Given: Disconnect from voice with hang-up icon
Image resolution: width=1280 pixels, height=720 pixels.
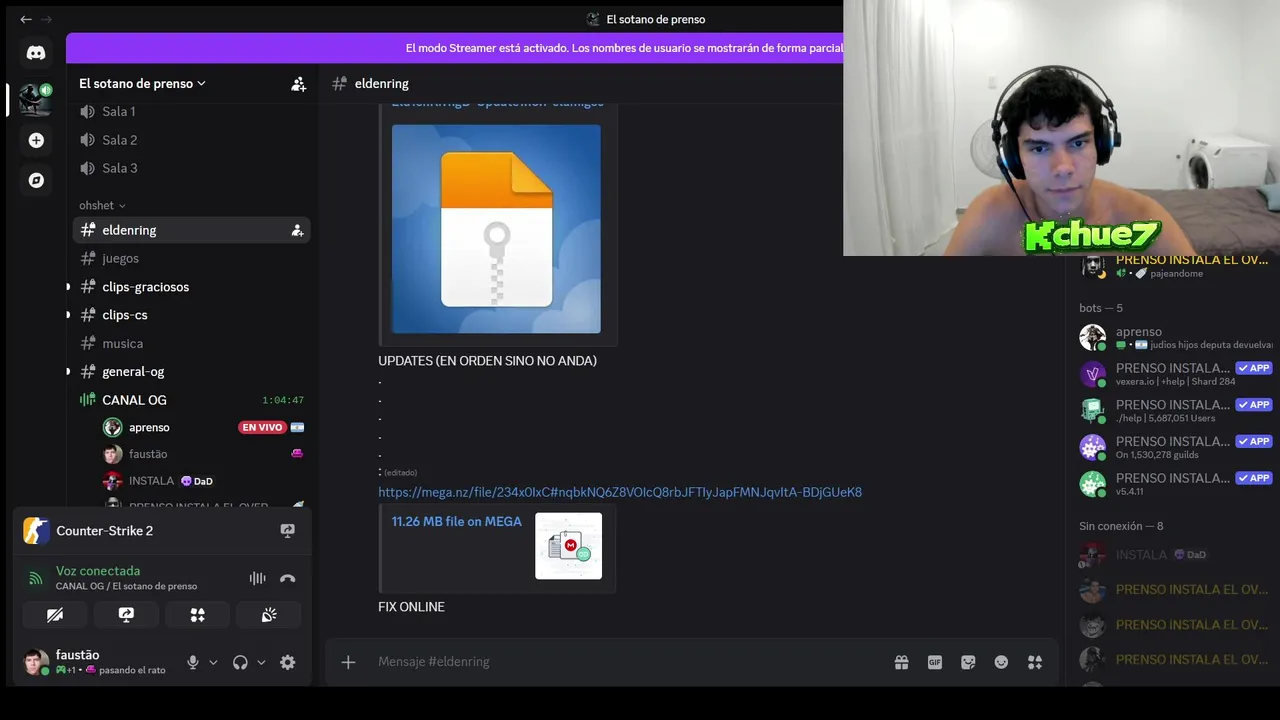Looking at the screenshot, I should (288, 578).
